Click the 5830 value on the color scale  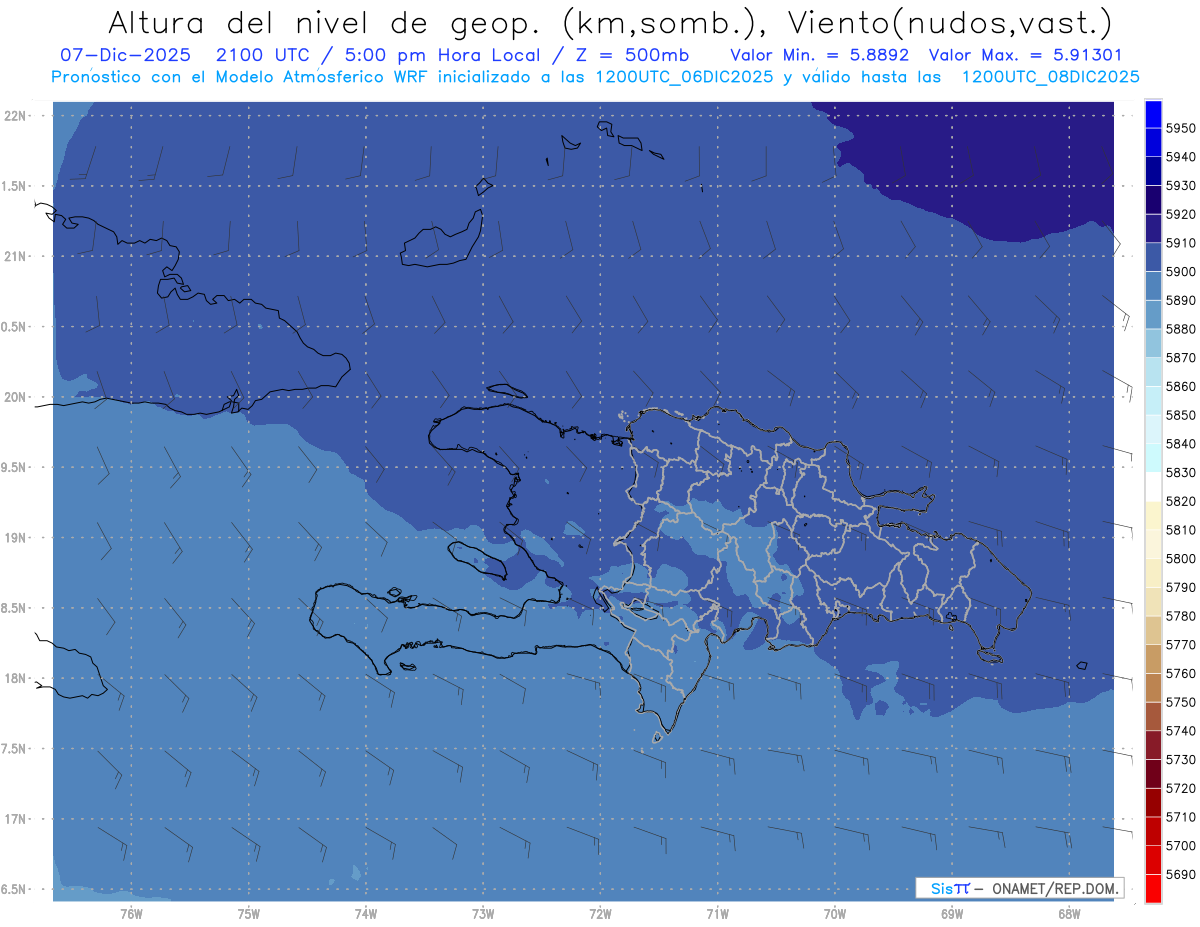[1181, 473]
